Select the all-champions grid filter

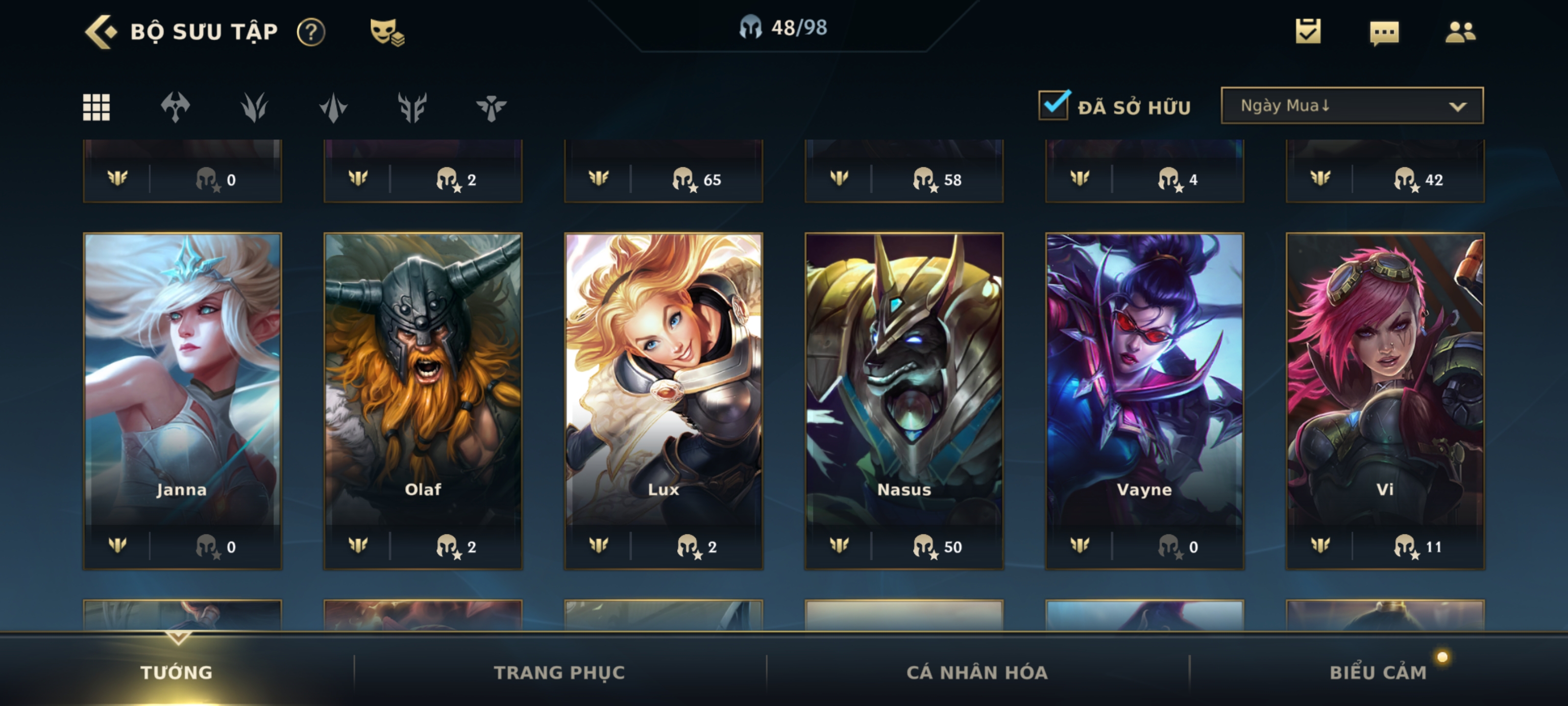click(x=96, y=107)
